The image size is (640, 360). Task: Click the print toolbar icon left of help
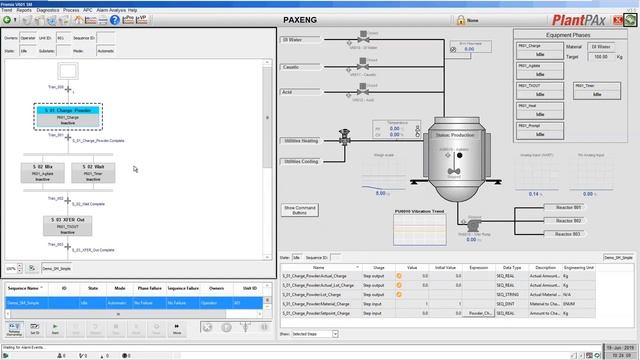(102, 20)
